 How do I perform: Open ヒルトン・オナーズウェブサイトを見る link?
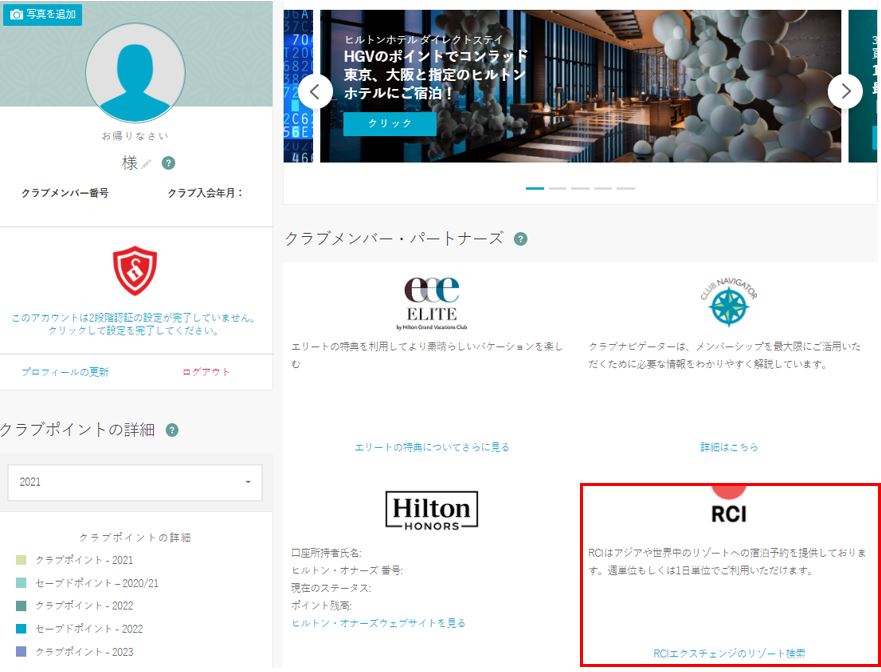coord(378,623)
